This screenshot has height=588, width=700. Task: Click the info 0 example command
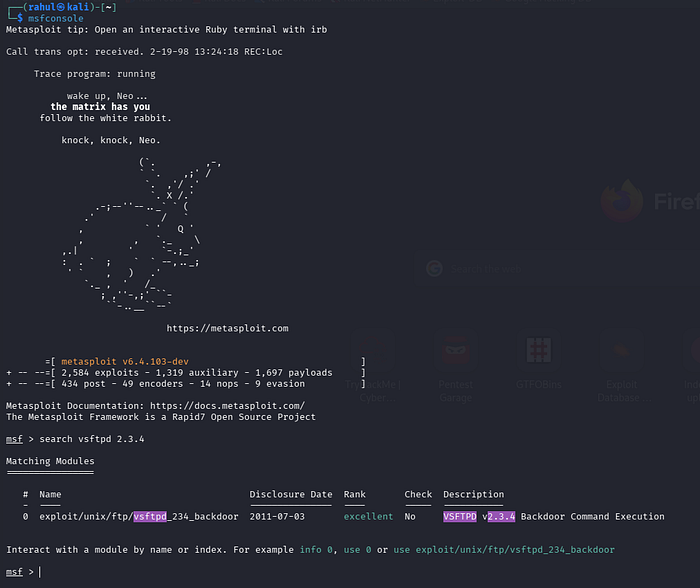click(316, 550)
